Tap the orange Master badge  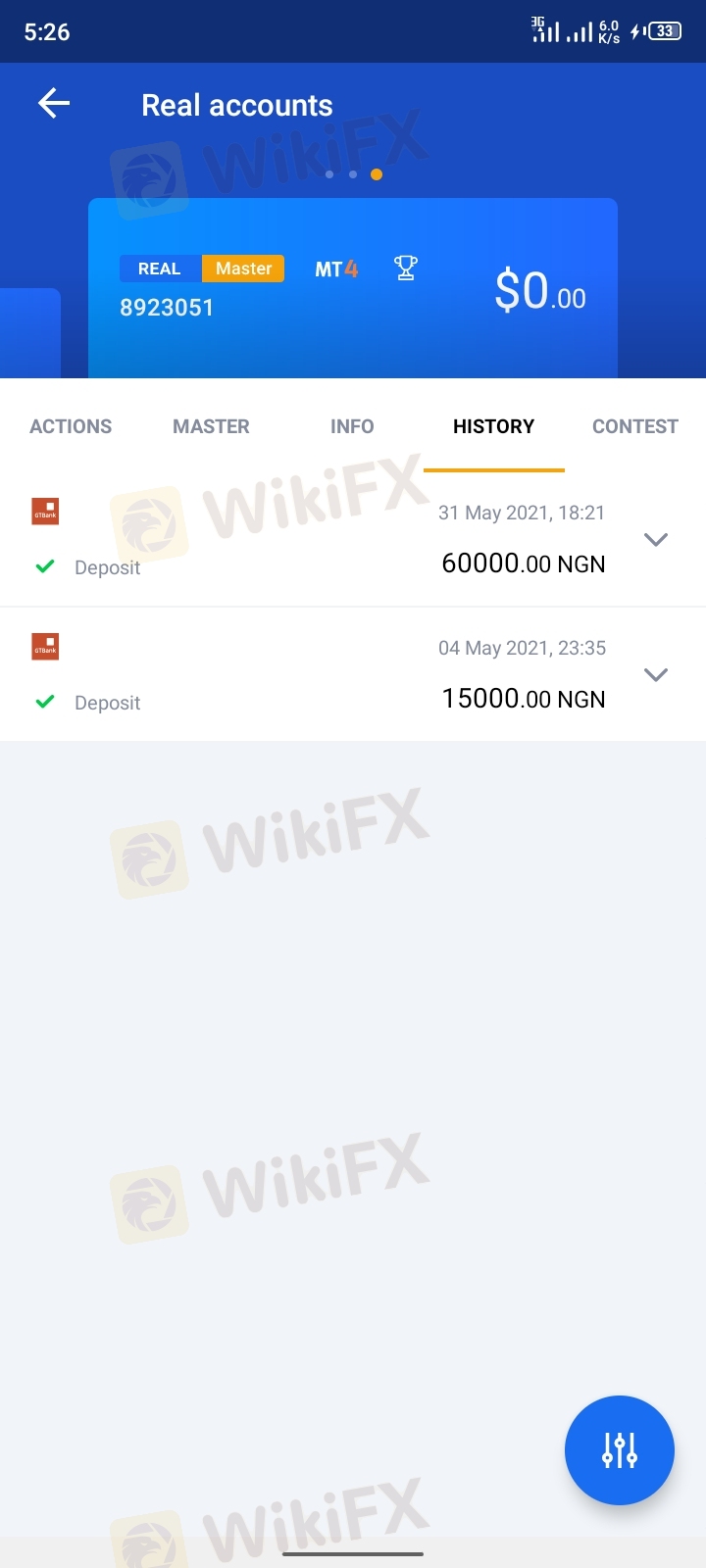(x=243, y=269)
